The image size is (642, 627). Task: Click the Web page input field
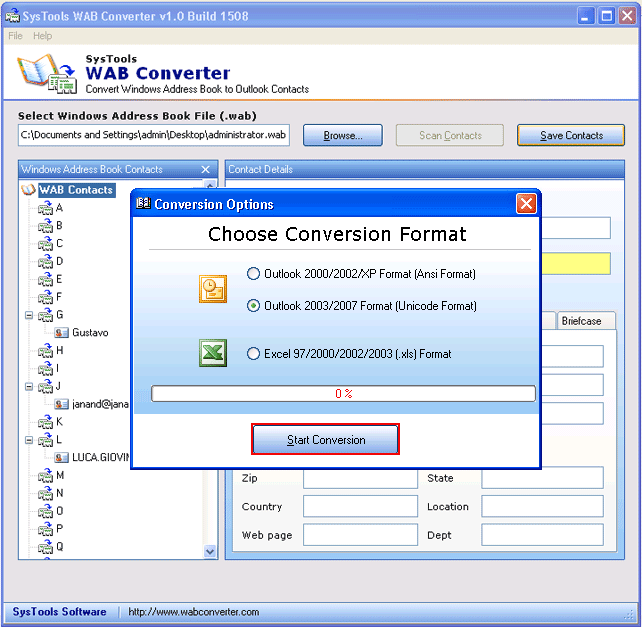tap(360, 535)
